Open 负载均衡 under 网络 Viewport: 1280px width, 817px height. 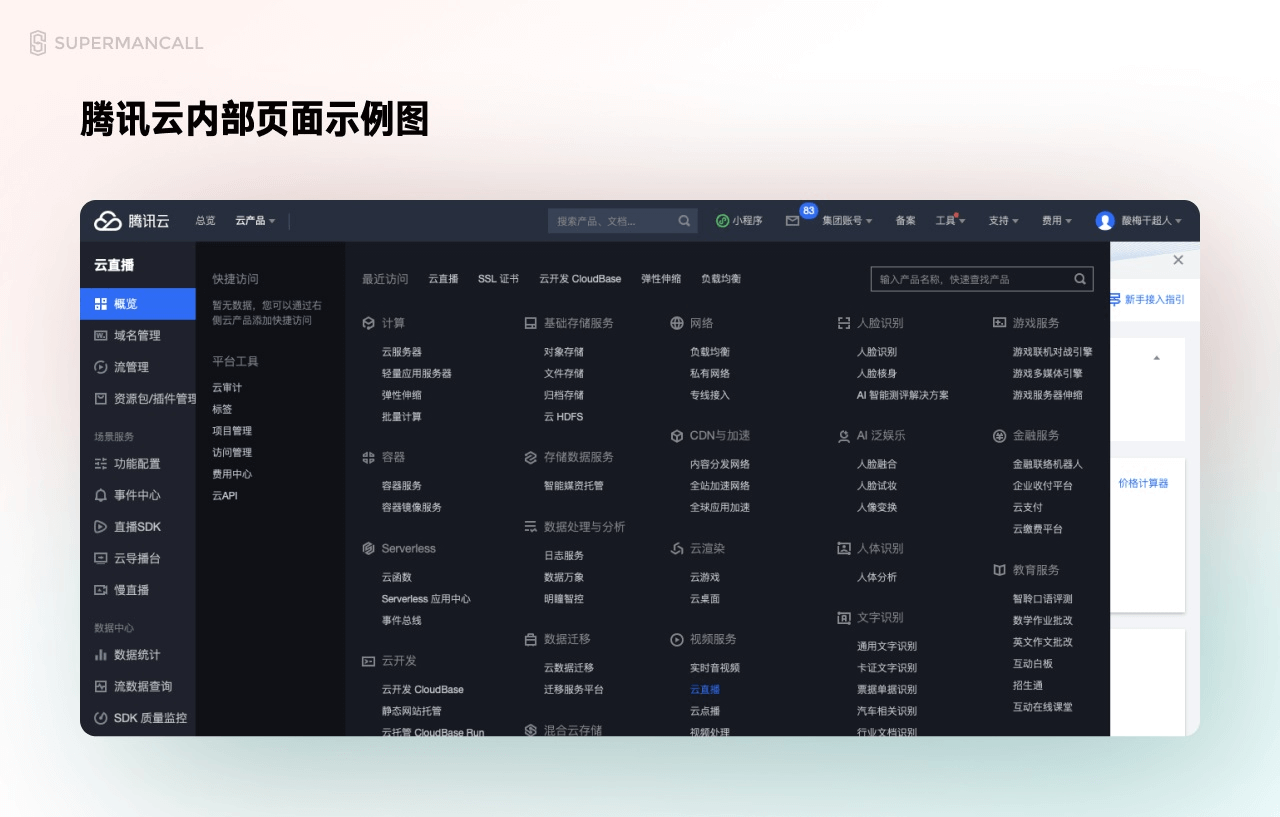(710, 352)
